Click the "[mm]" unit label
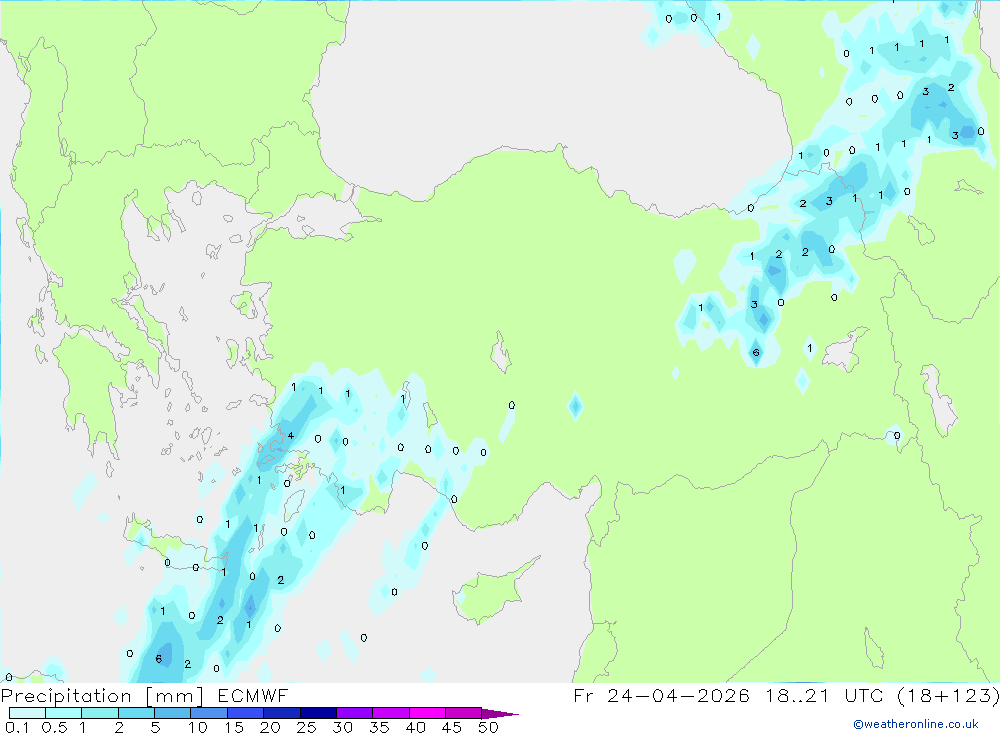 pos(175,696)
